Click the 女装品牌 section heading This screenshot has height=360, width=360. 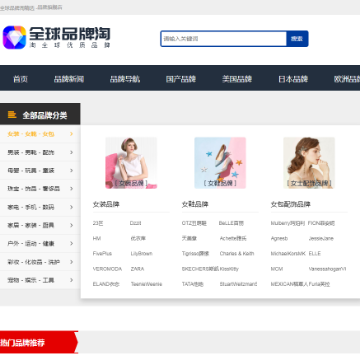click(x=106, y=204)
